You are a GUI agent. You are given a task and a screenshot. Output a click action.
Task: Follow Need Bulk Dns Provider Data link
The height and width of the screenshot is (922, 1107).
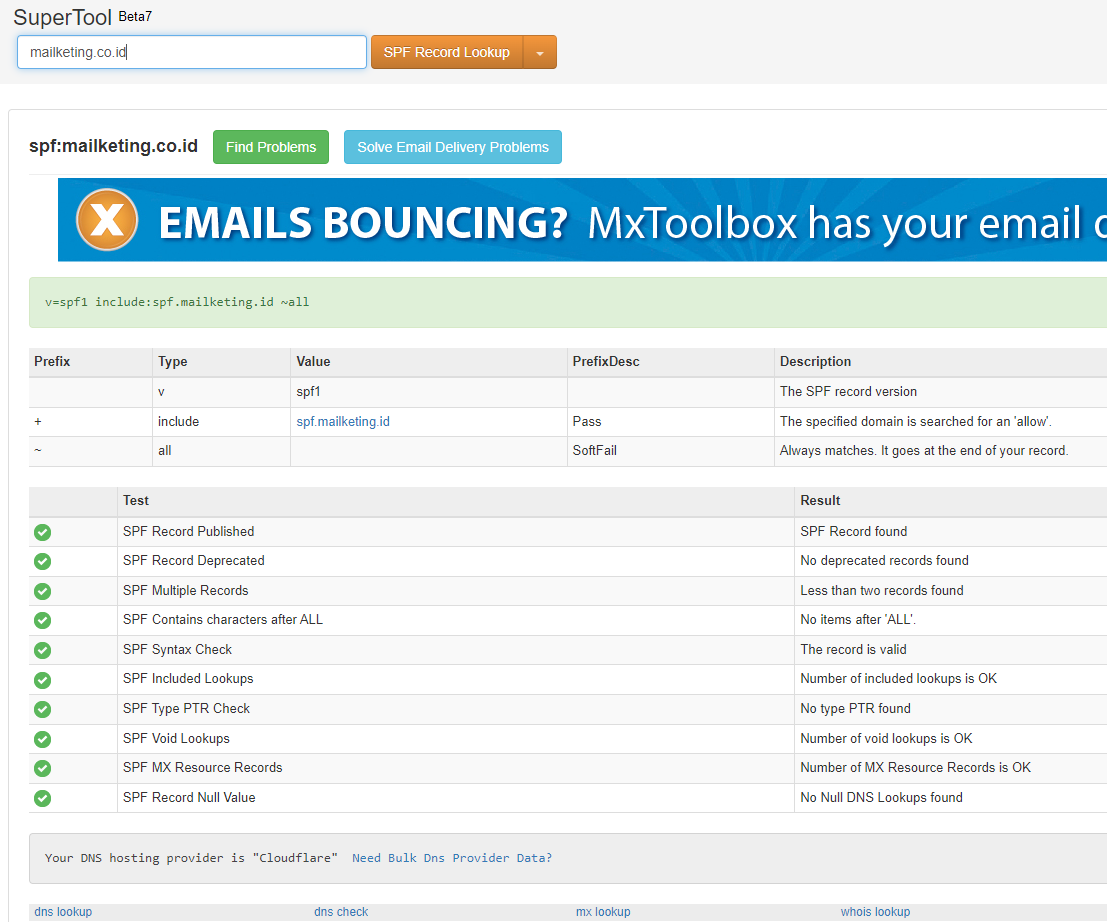(452, 858)
